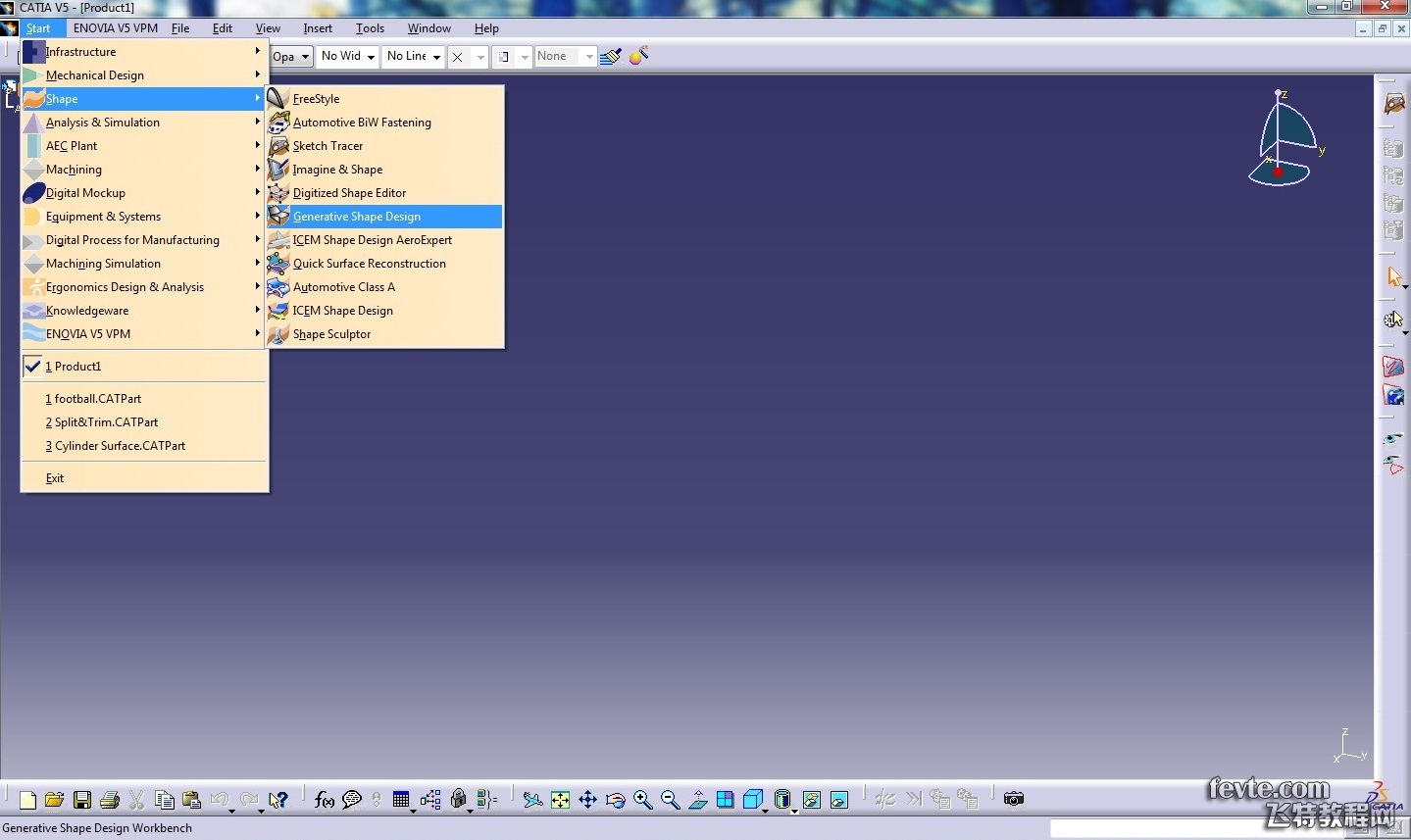Screen dimensions: 1411x840
Task: Click the compass in the 3D viewport
Action: pos(1285,139)
